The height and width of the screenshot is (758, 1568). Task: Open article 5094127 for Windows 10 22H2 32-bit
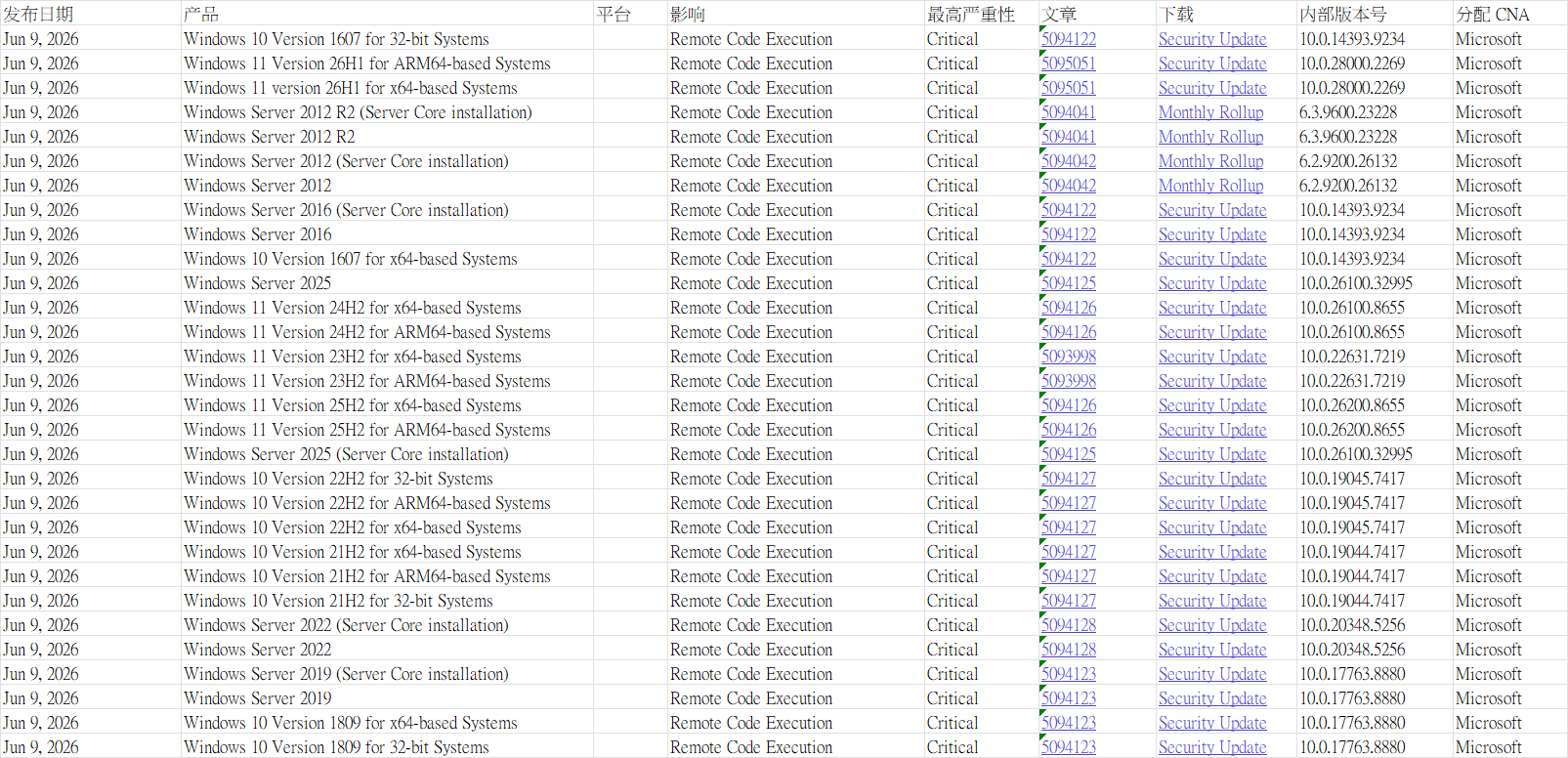pyautogui.click(x=1069, y=479)
